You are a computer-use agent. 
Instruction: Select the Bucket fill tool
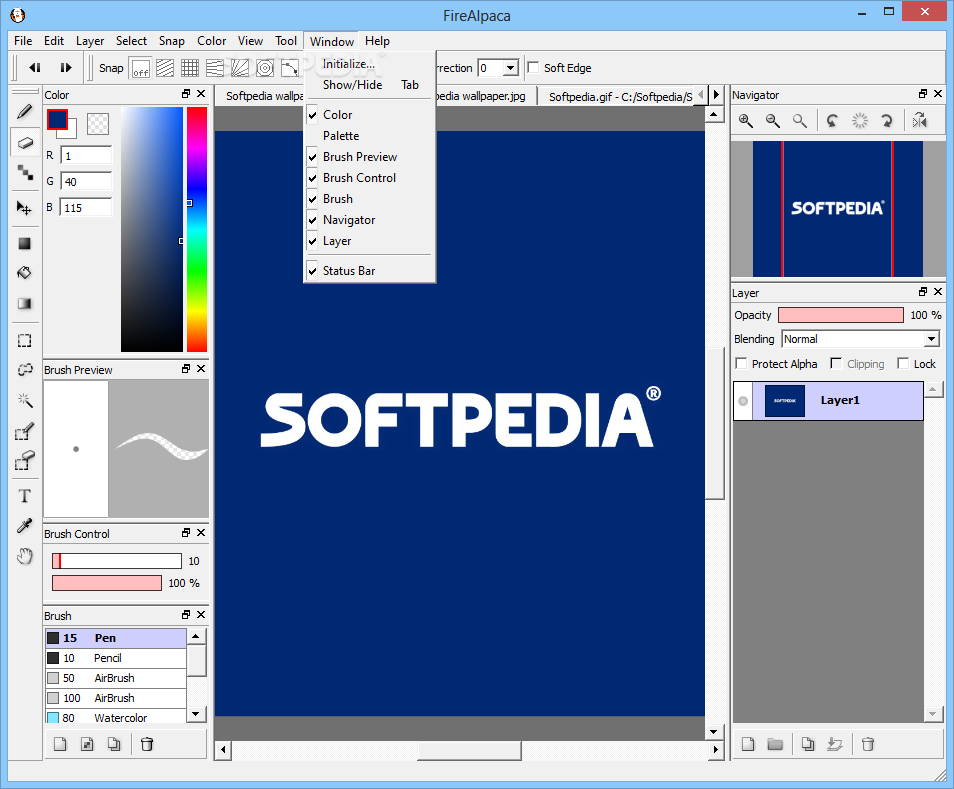click(x=24, y=273)
